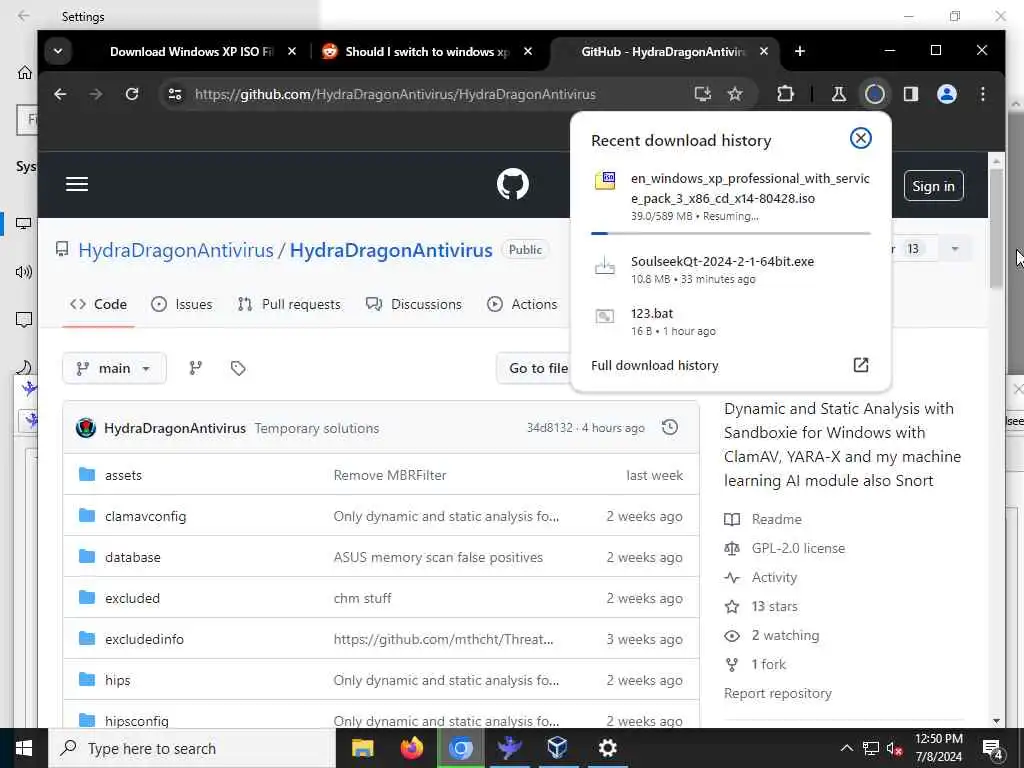
Task: Open the Readme link in About
Action: click(x=776, y=519)
